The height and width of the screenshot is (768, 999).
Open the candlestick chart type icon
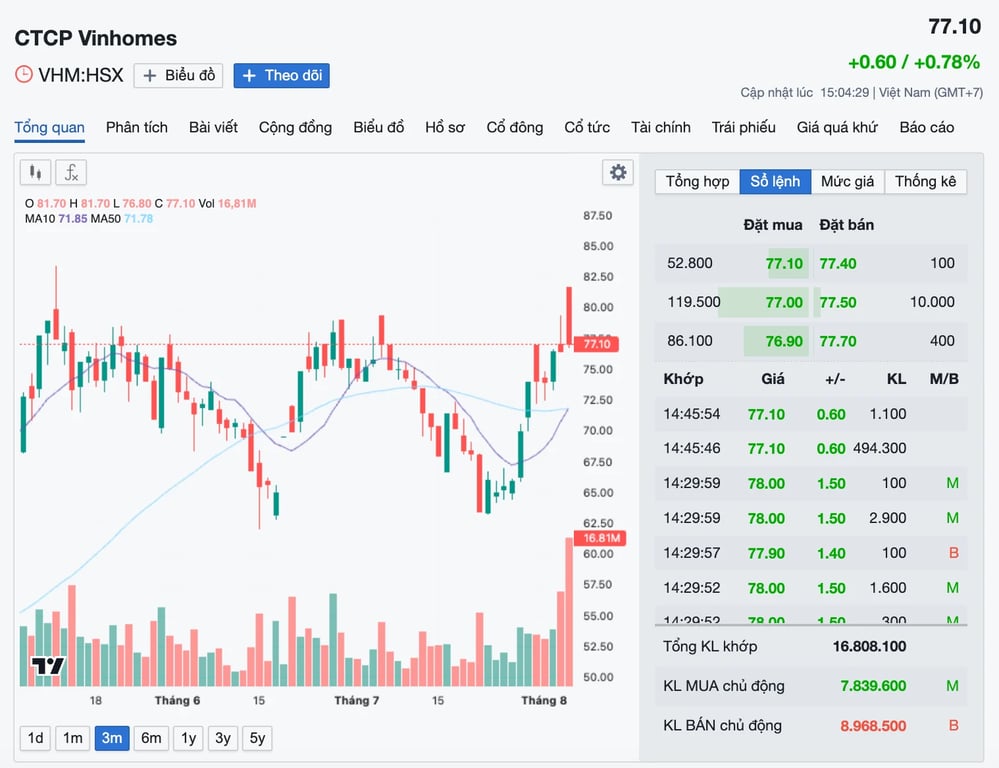pos(35,173)
